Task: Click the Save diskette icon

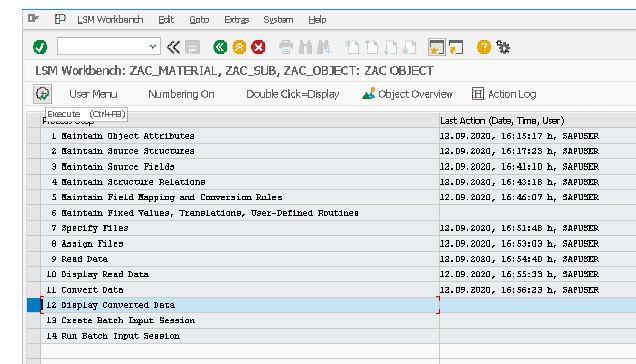Action: [192, 47]
